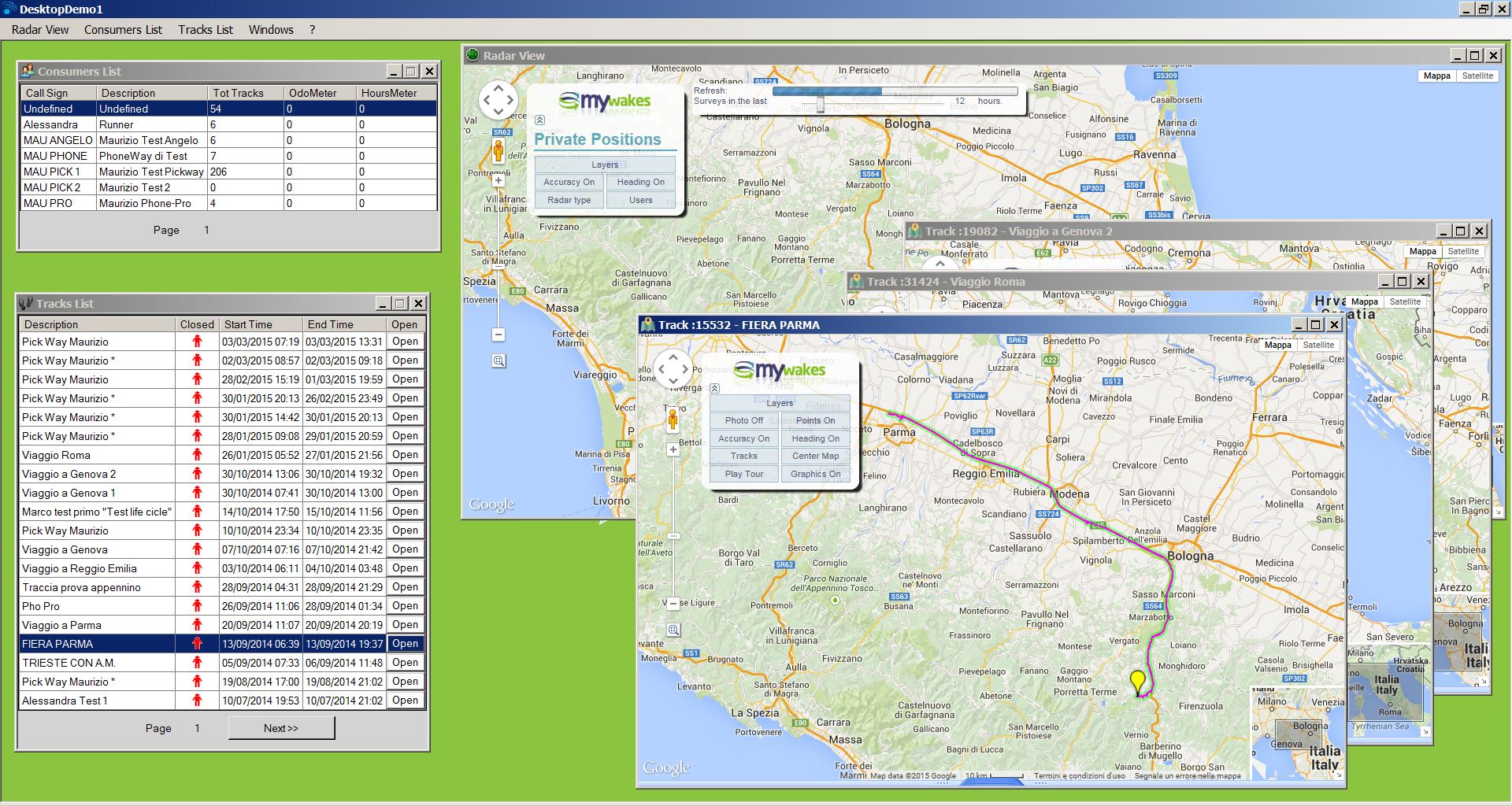Viewport: 1512px width, 806px height.
Task: Expand the Layers section in track 15532 panel
Action: [780, 403]
